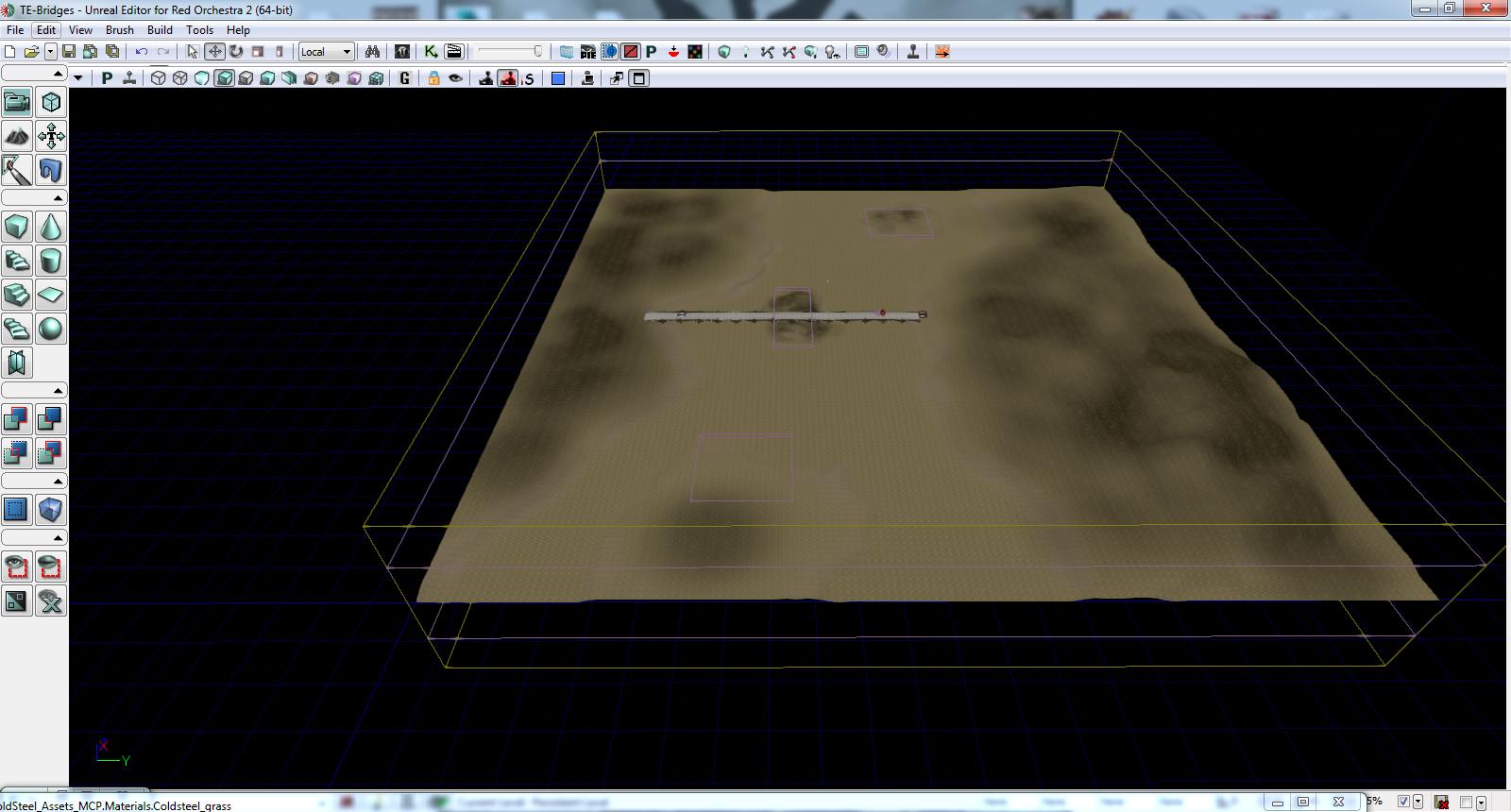Click the CSG Intersect button

[17, 453]
